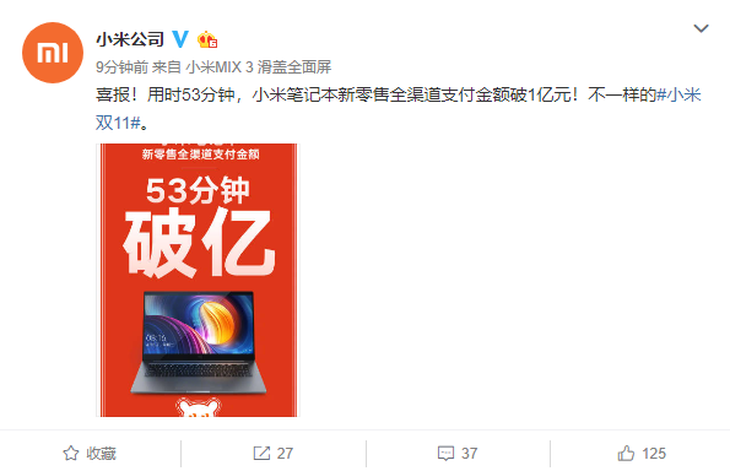Expand the post options chevron menu
The height and width of the screenshot is (471, 730).
pos(701,28)
